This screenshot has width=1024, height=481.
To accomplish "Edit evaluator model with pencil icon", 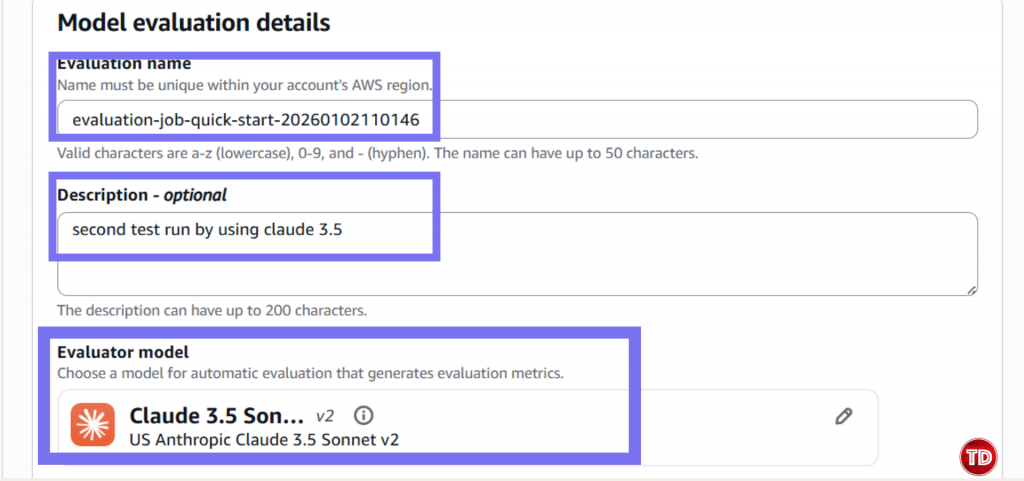I will (844, 416).
